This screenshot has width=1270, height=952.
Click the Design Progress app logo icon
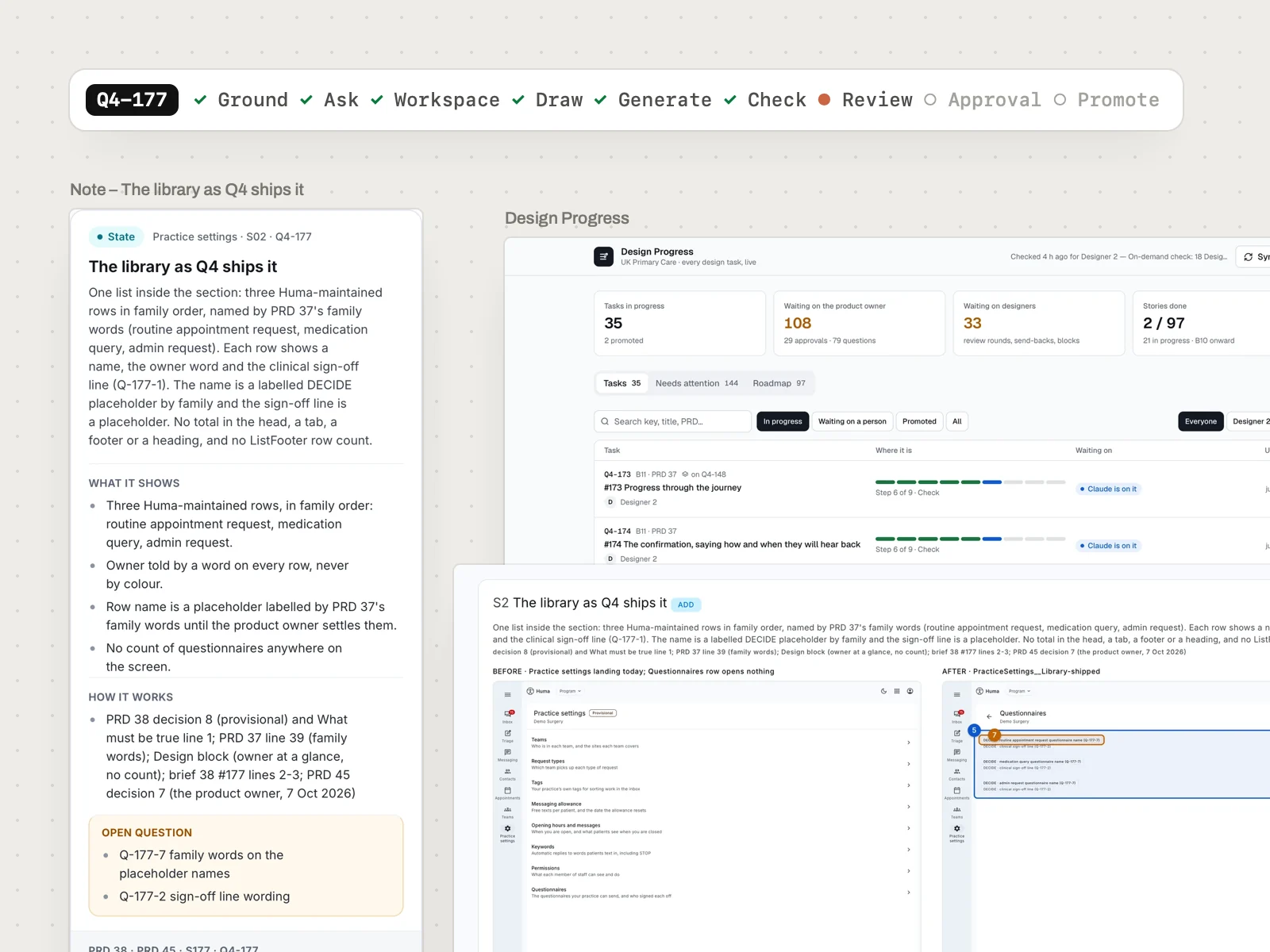point(603,256)
